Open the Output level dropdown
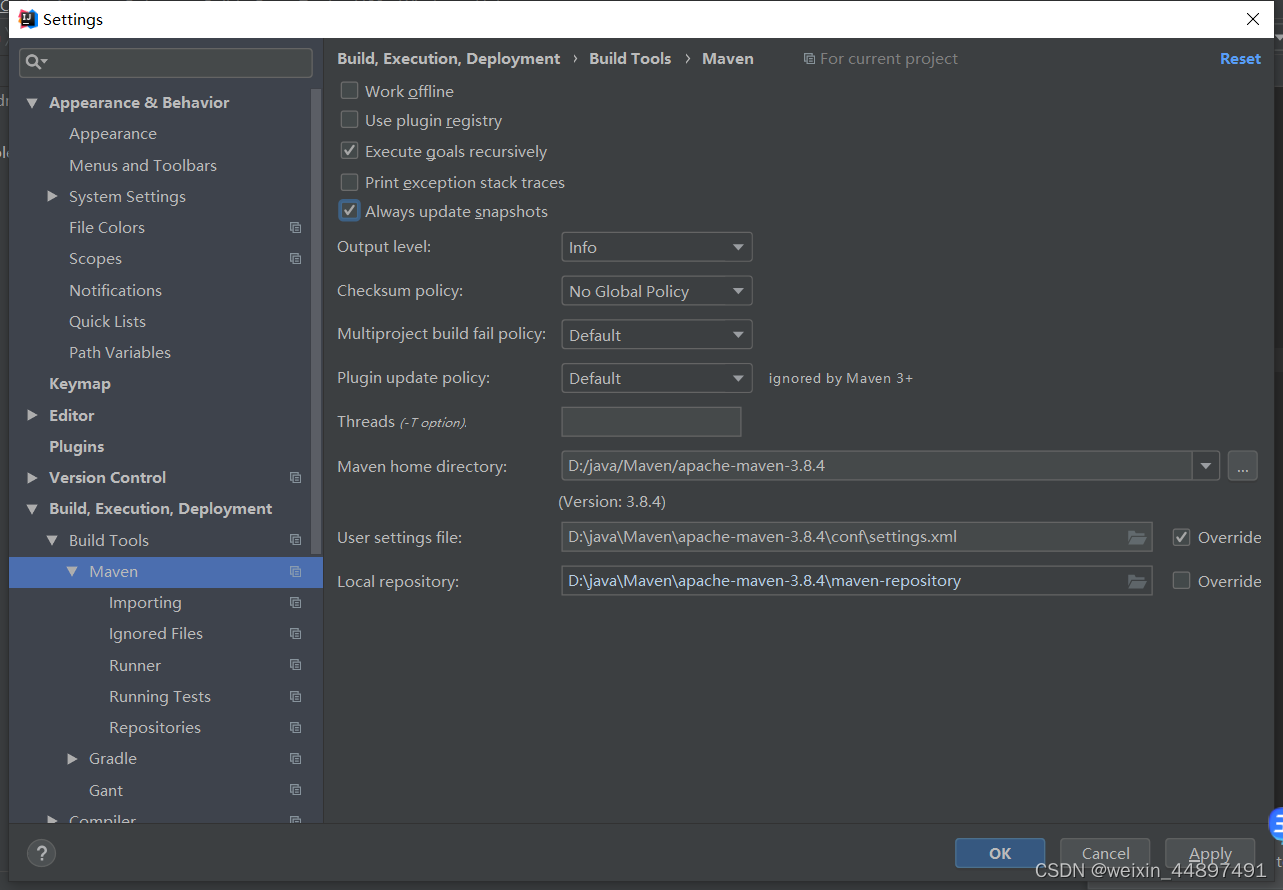 coord(656,247)
